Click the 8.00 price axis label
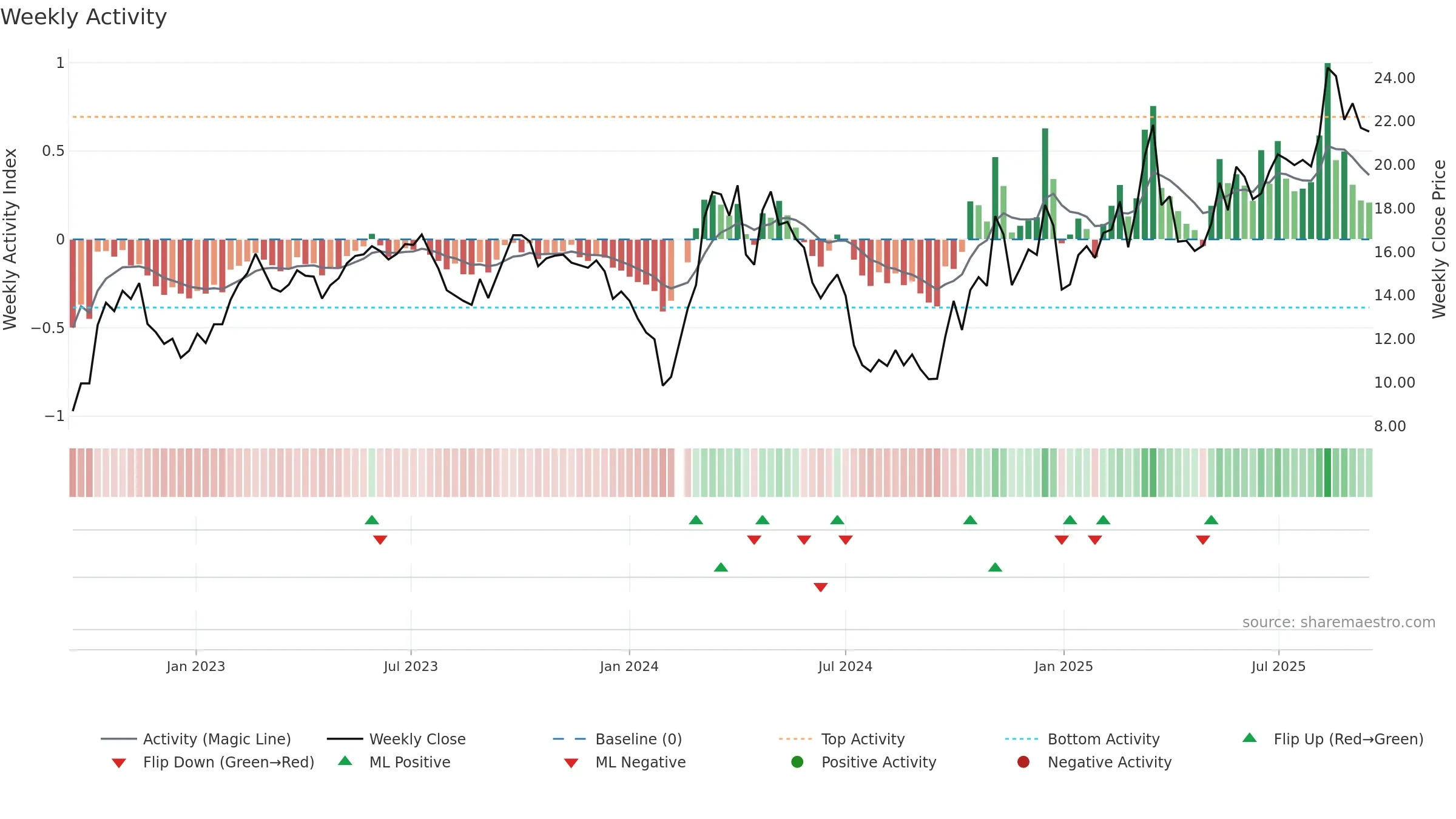The image size is (1456, 819). pyautogui.click(x=1390, y=426)
